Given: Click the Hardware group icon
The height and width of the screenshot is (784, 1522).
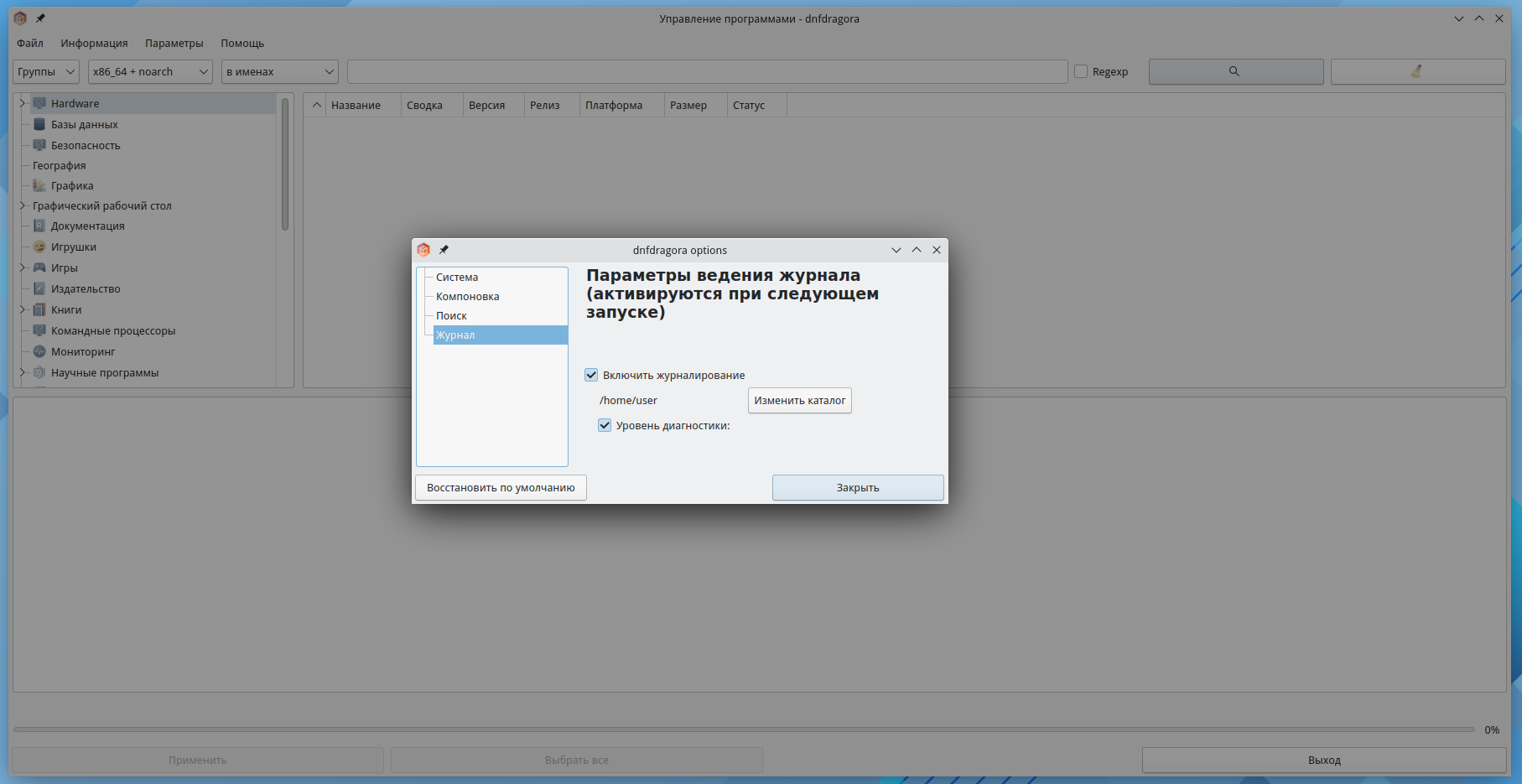Looking at the screenshot, I should point(39,103).
